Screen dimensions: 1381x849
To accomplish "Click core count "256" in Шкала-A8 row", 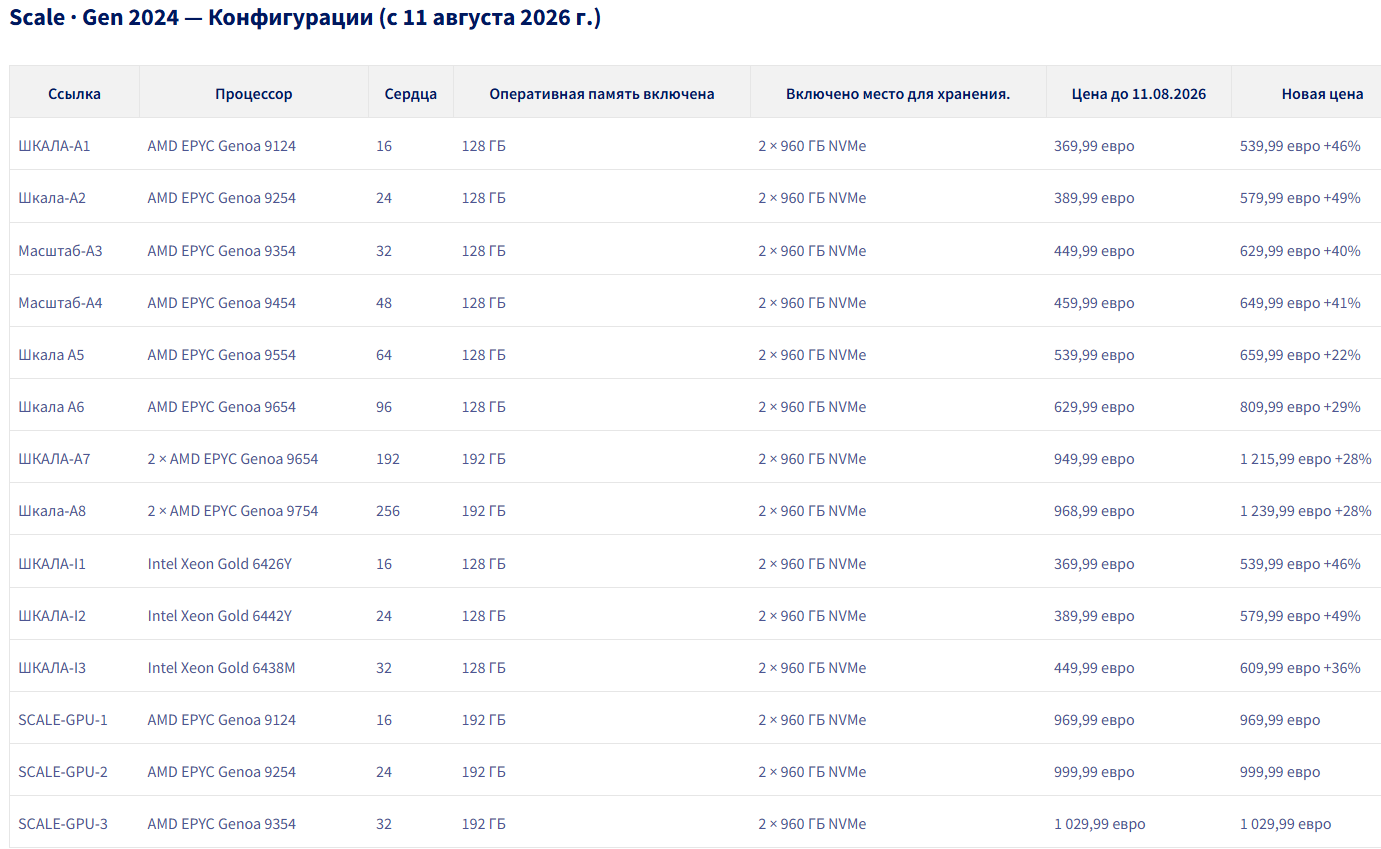I will 388,511.
